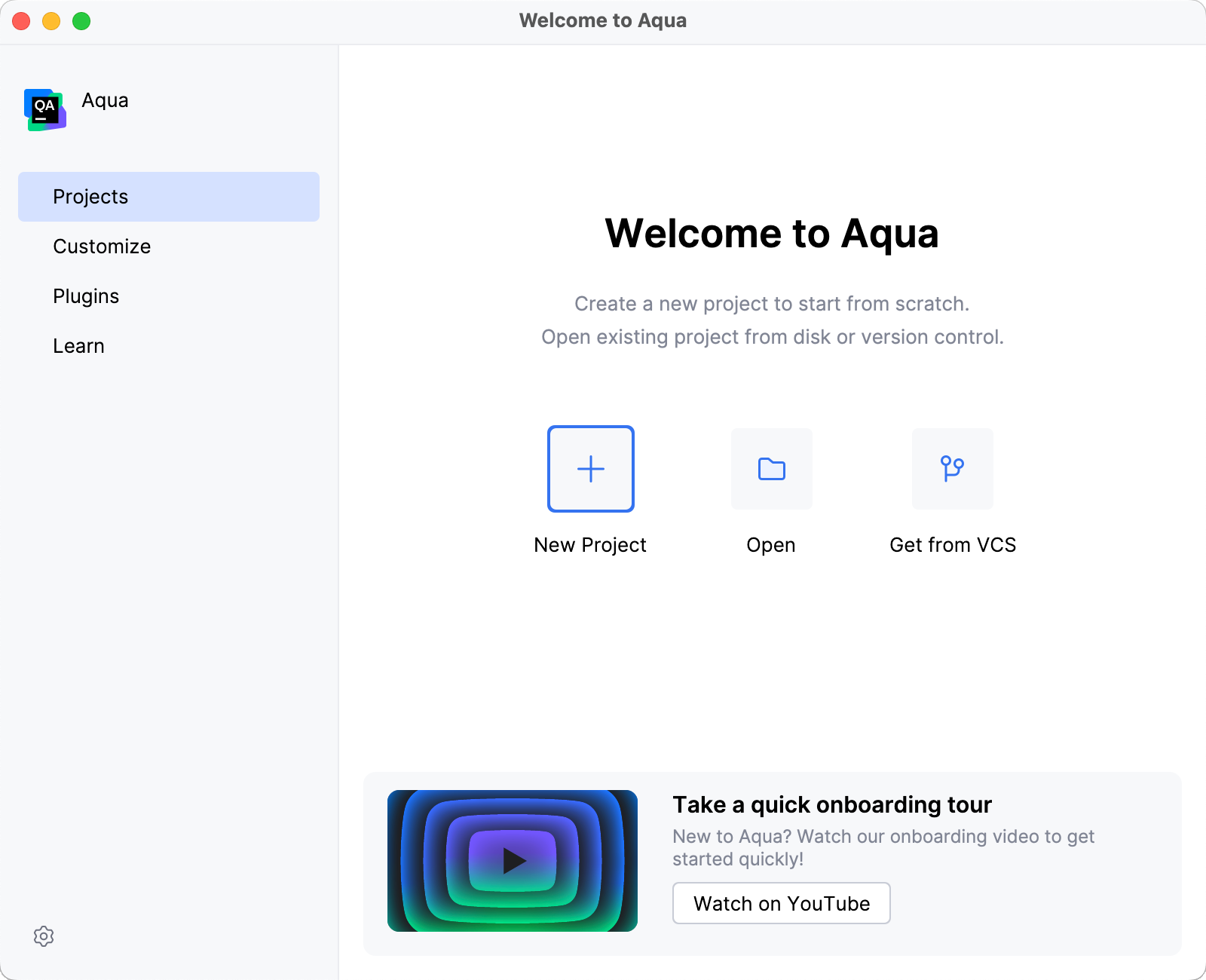1206x980 pixels.
Task: Click the Open folder icon
Action: (772, 469)
